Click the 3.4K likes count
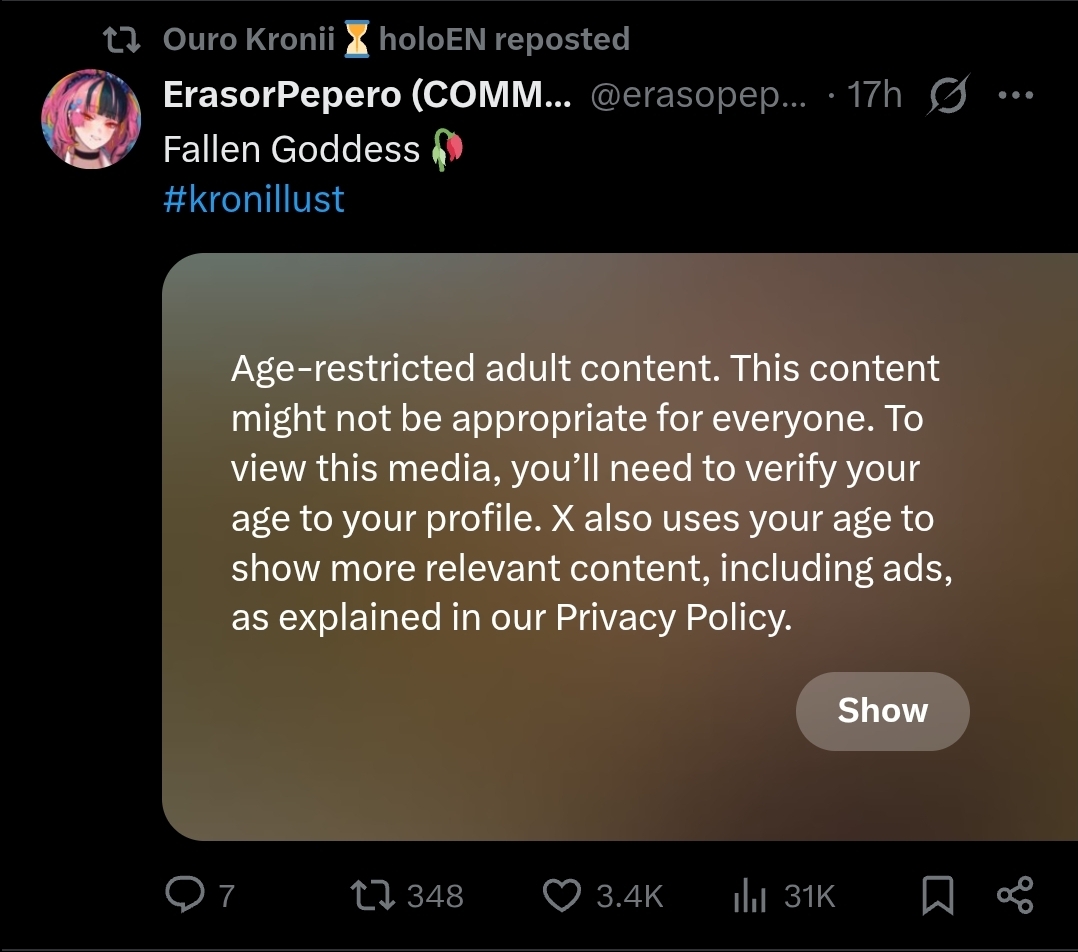 pyautogui.click(x=629, y=896)
